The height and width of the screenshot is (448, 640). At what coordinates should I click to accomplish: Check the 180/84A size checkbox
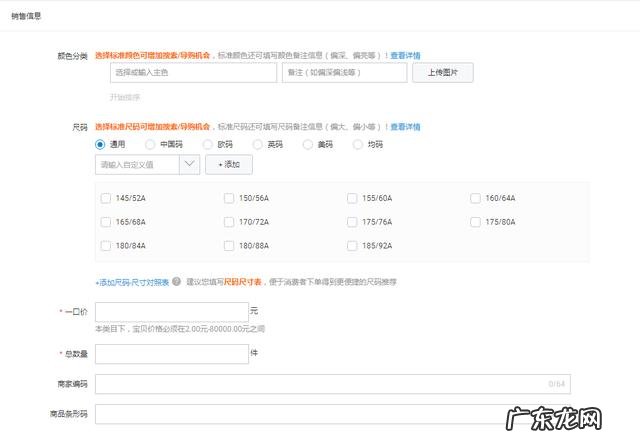coord(106,246)
